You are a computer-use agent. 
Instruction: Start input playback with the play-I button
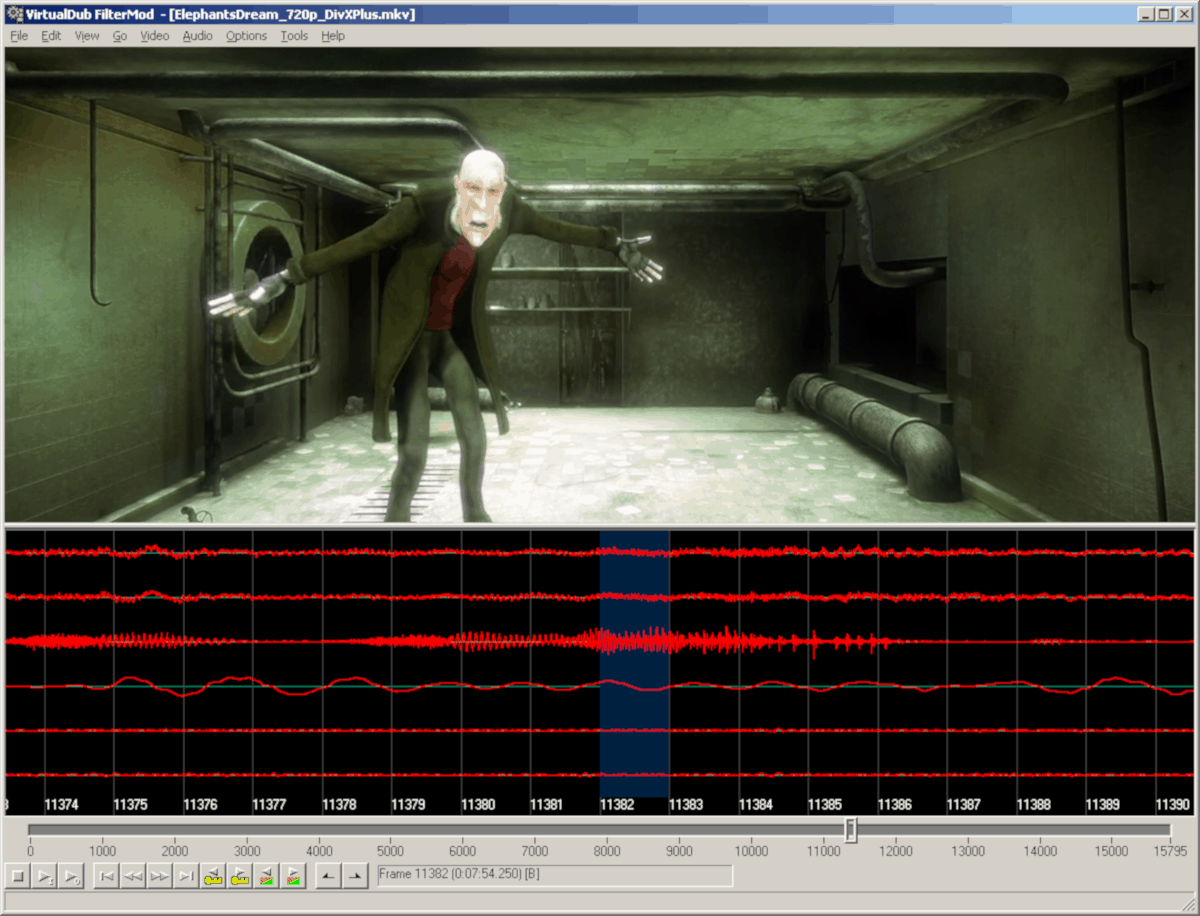point(44,876)
